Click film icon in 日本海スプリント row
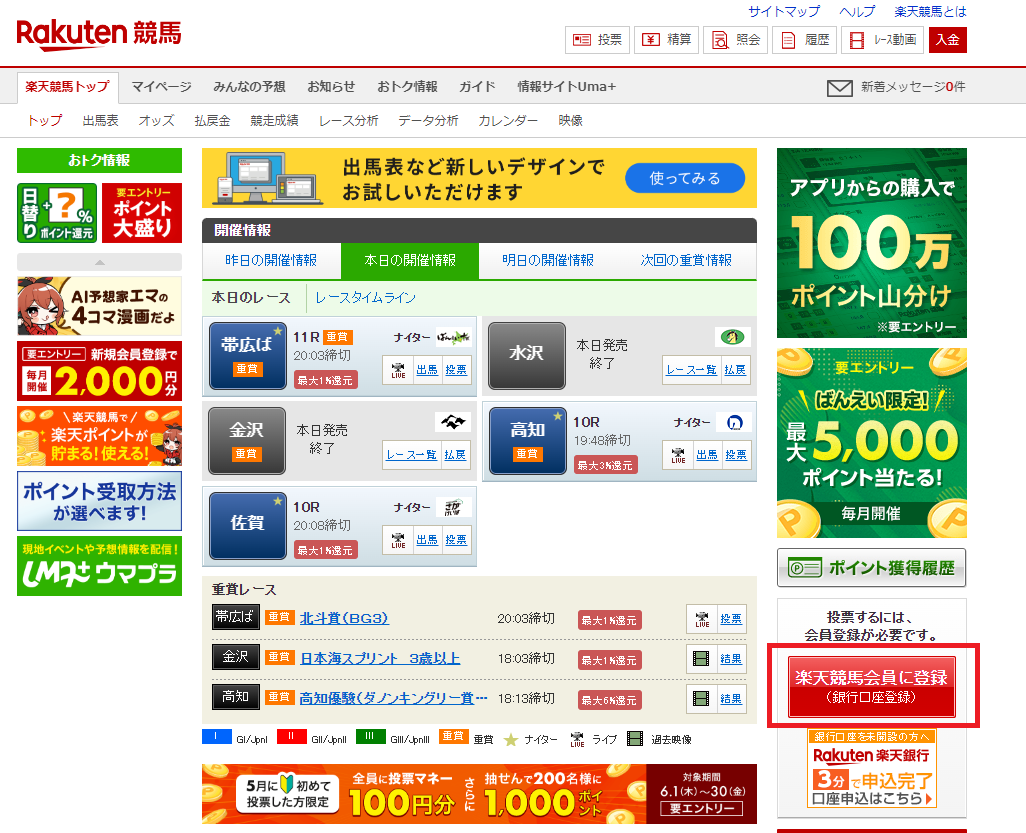Image resolution: width=1026 pixels, height=833 pixels. (x=701, y=659)
